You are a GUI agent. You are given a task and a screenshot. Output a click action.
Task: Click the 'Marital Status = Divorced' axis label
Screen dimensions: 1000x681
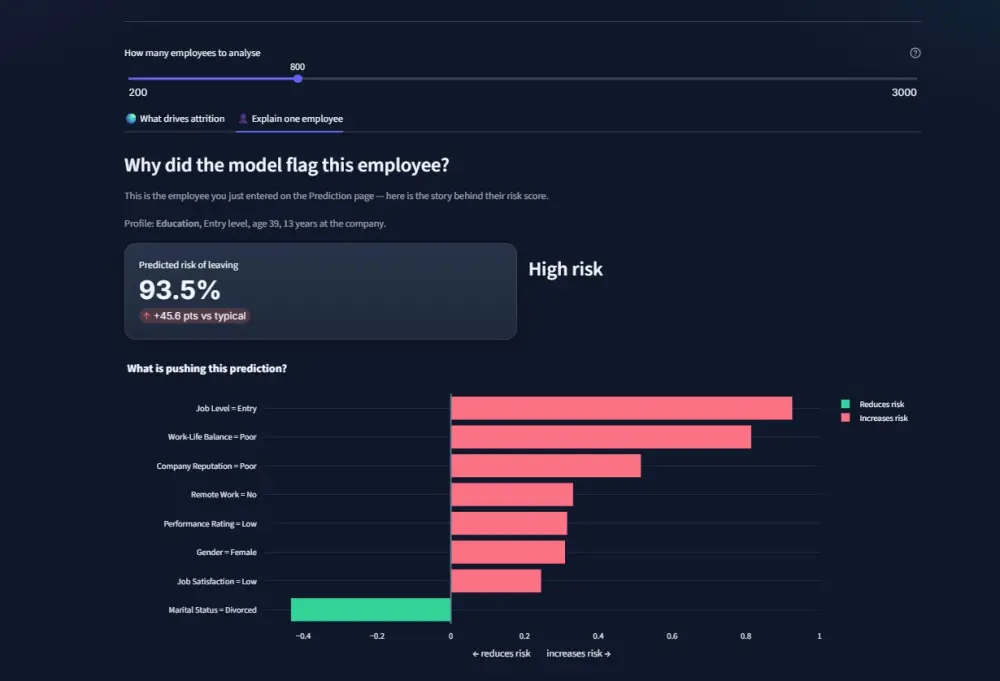(x=212, y=610)
